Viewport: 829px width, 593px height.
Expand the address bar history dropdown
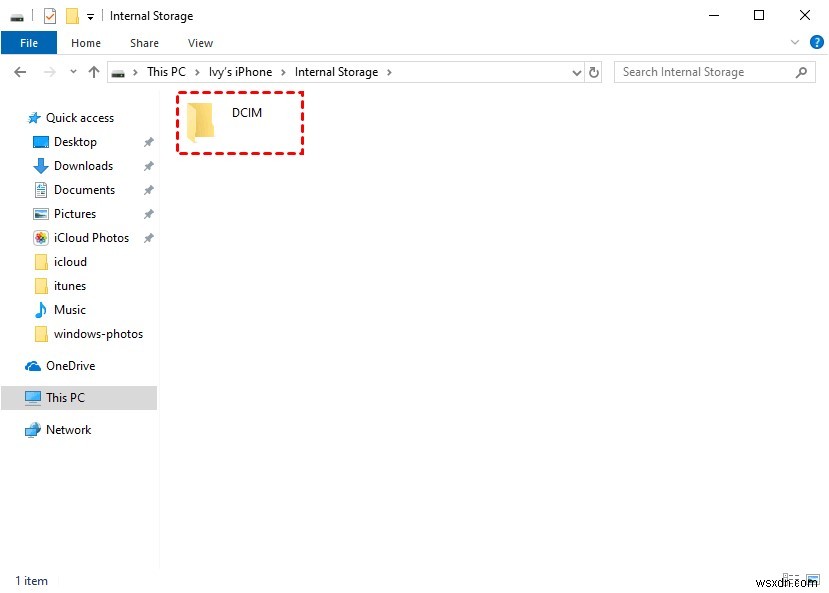tap(576, 71)
